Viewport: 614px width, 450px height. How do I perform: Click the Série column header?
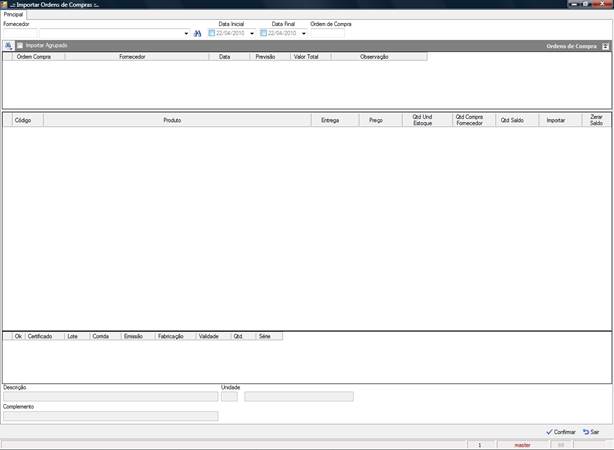click(x=269, y=336)
